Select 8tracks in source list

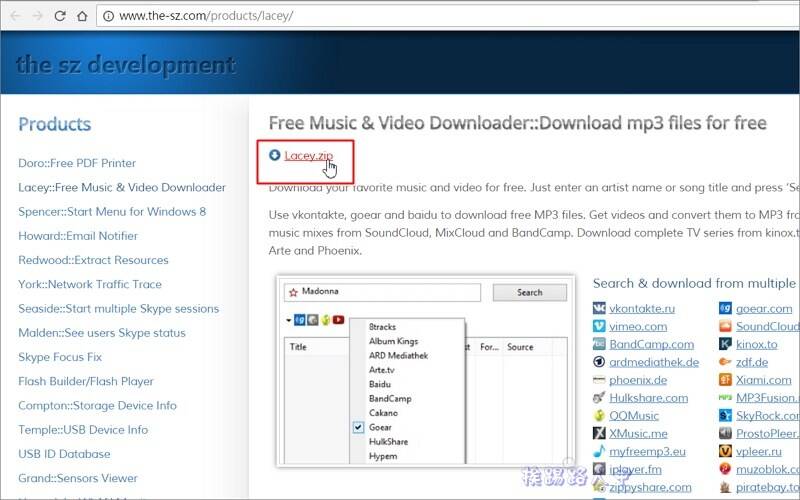point(382,327)
